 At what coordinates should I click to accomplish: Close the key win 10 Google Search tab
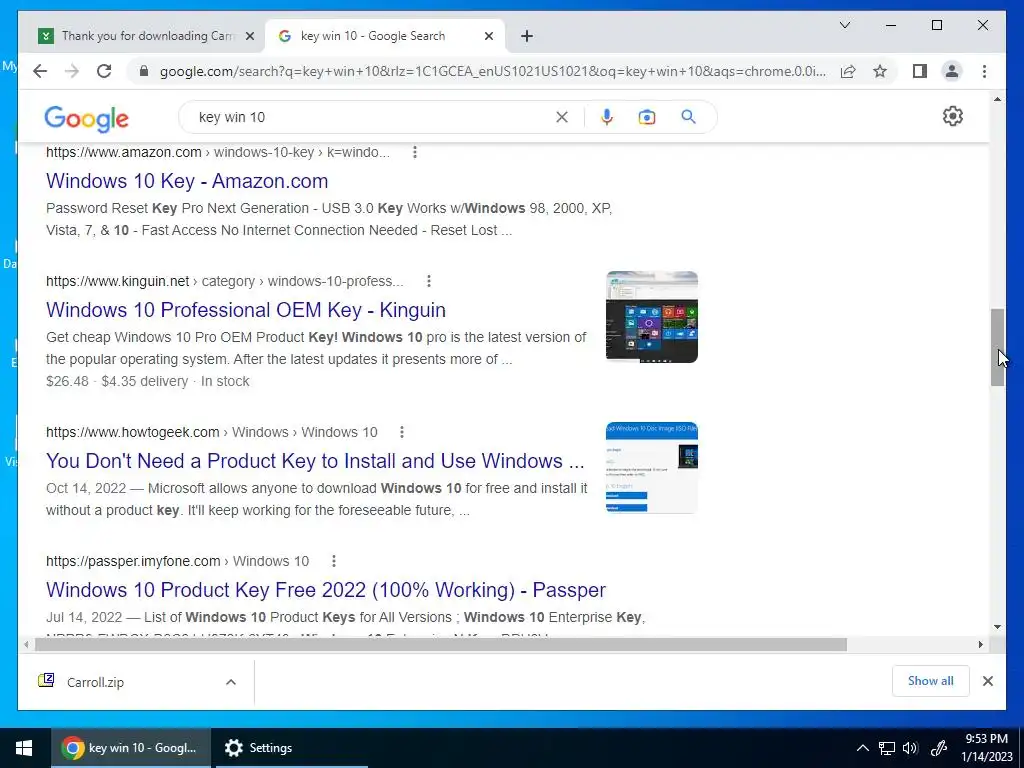[488, 37]
